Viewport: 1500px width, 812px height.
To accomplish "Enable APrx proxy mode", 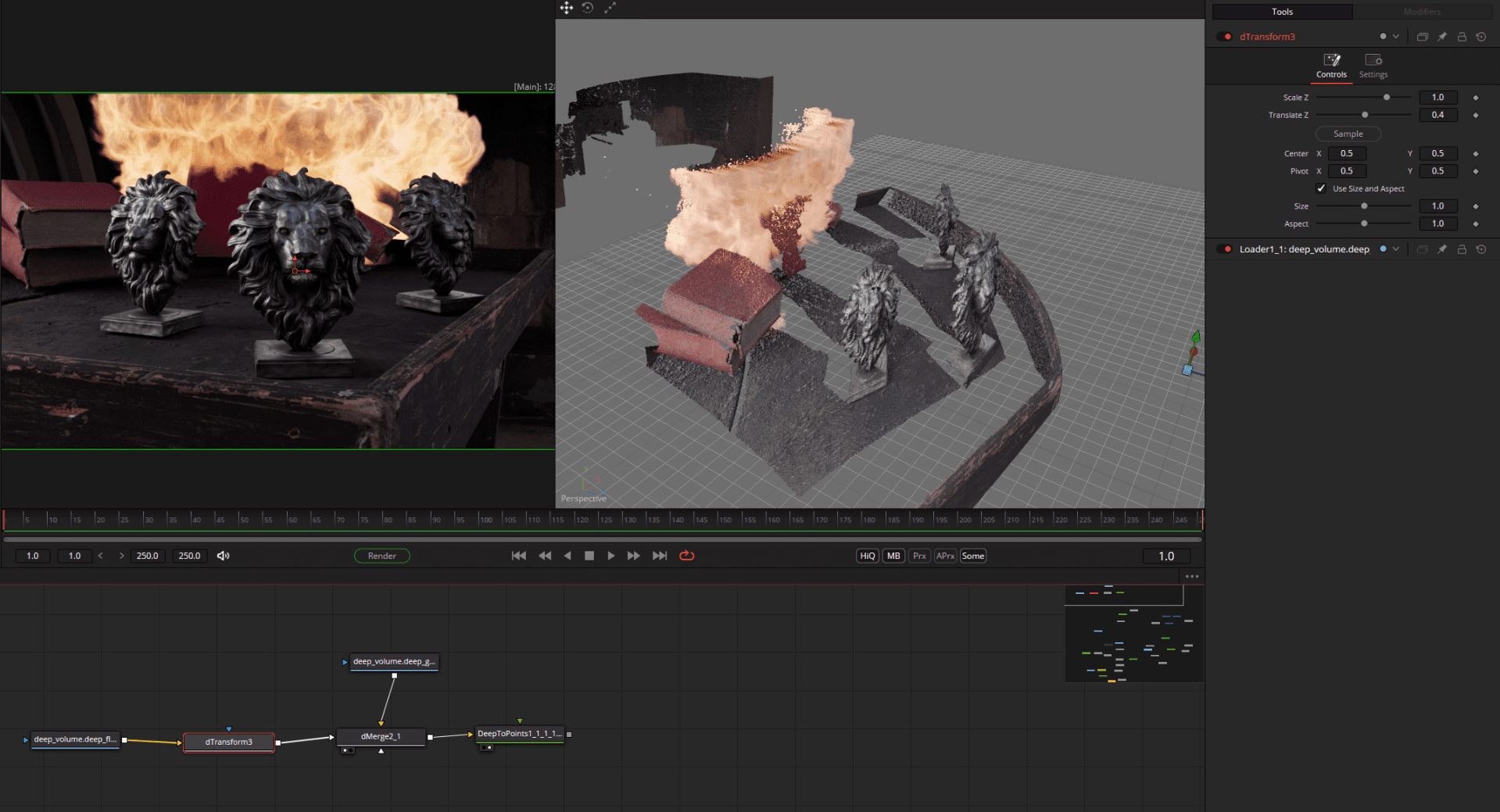I will pos(944,556).
